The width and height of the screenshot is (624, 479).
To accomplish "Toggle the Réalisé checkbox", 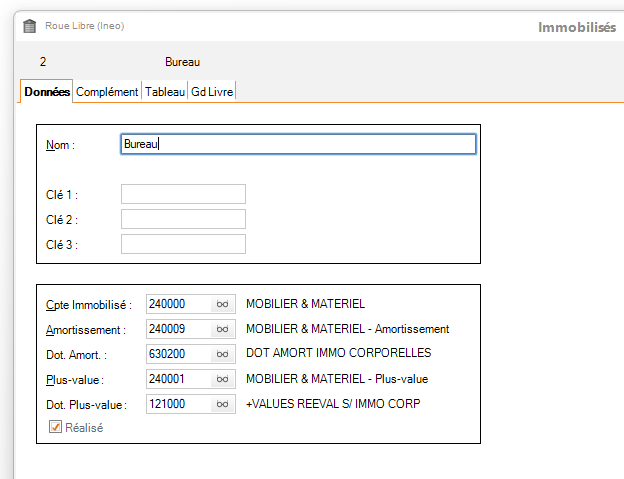I will click(56, 427).
